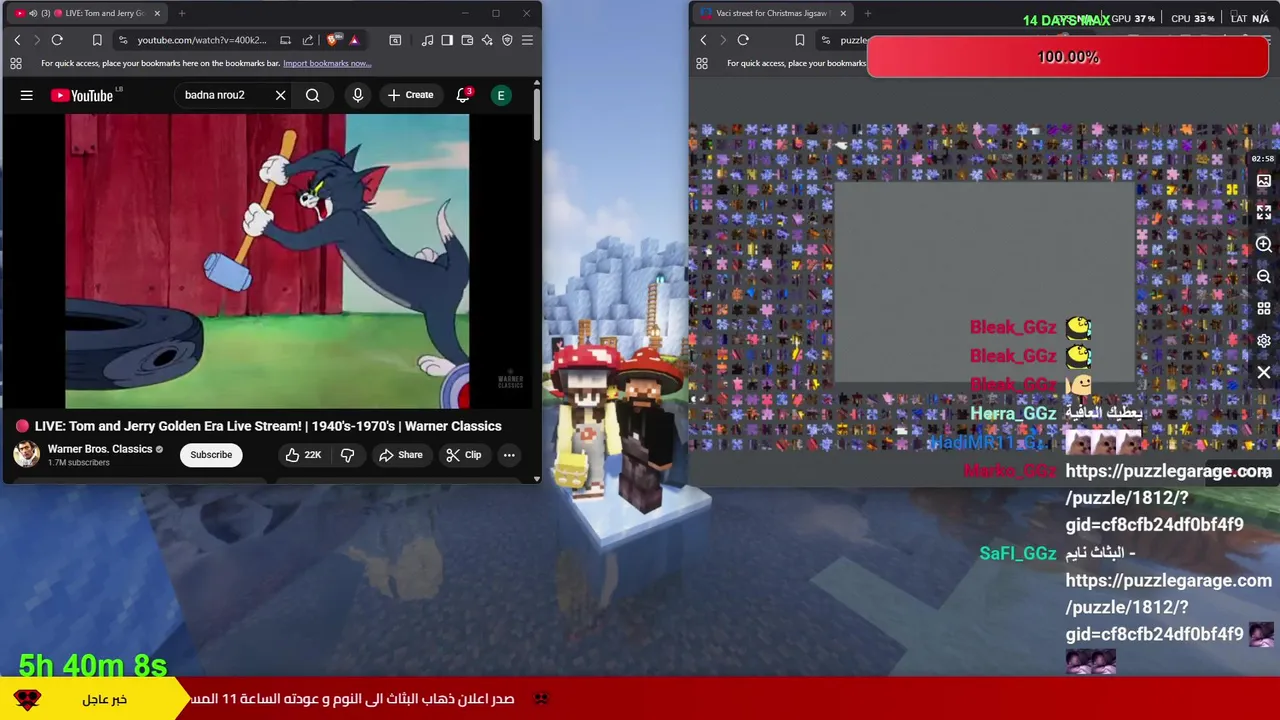Open Warner Bros. Classics channel name link
This screenshot has height=720, width=1280.
(x=100, y=449)
